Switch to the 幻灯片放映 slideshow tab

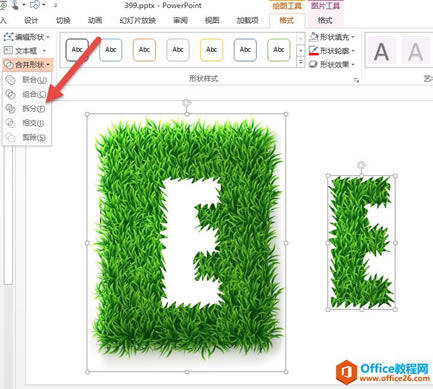138,20
